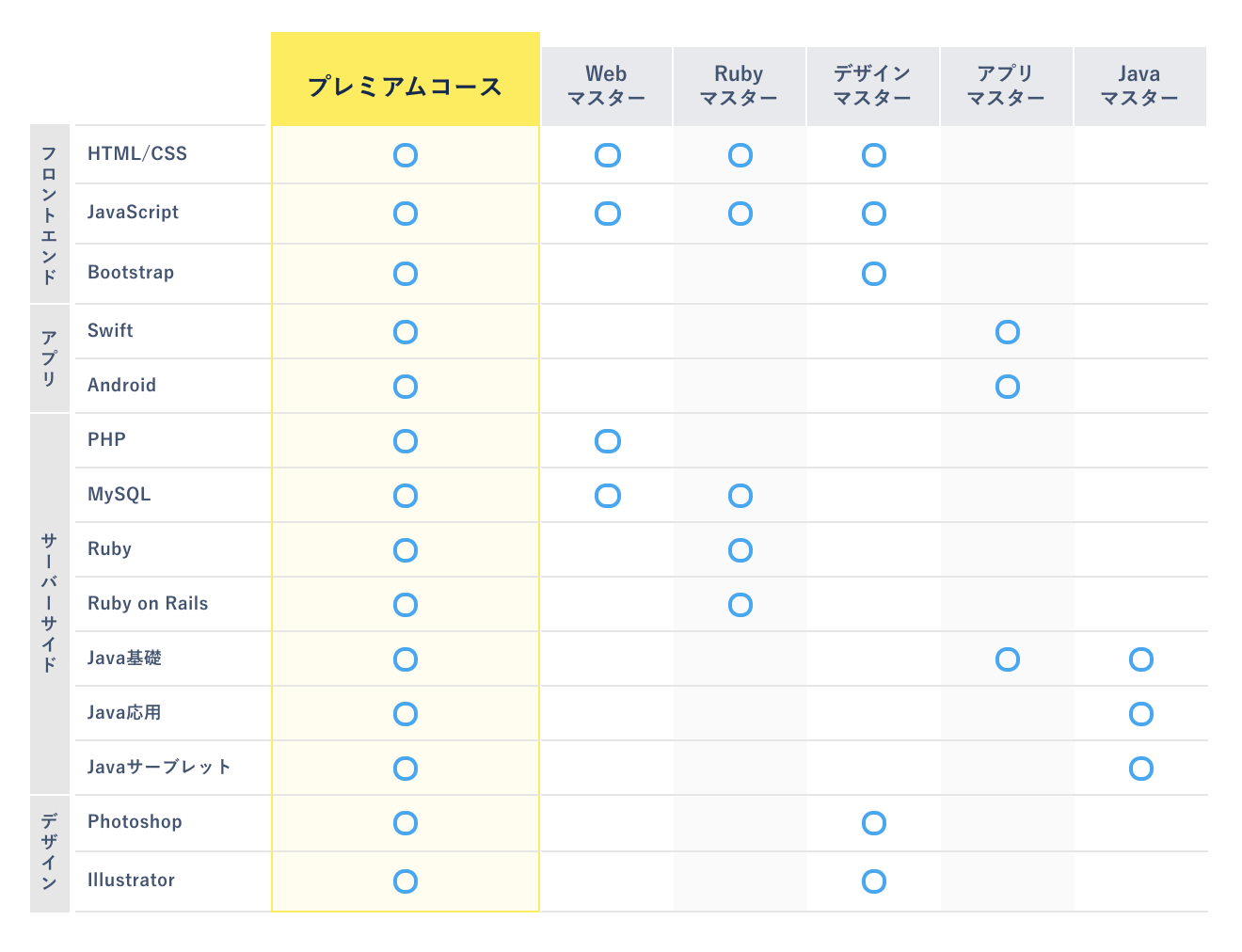Click the circle for HTML/CSS under Webマスター

click(608, 155)
